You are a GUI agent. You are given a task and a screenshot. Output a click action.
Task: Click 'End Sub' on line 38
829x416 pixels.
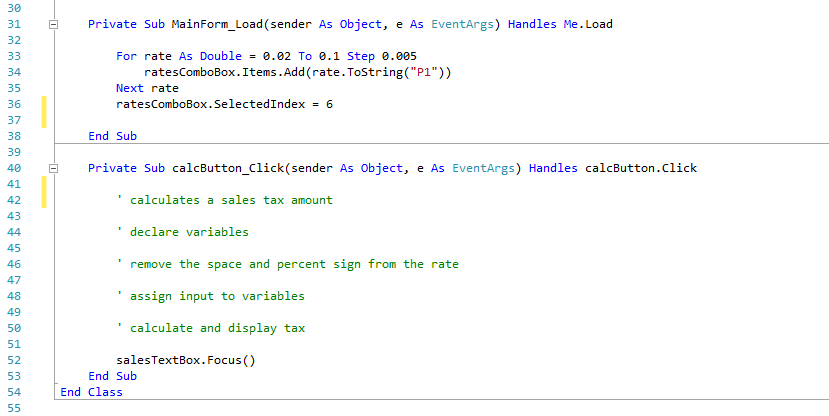(112, 136)
